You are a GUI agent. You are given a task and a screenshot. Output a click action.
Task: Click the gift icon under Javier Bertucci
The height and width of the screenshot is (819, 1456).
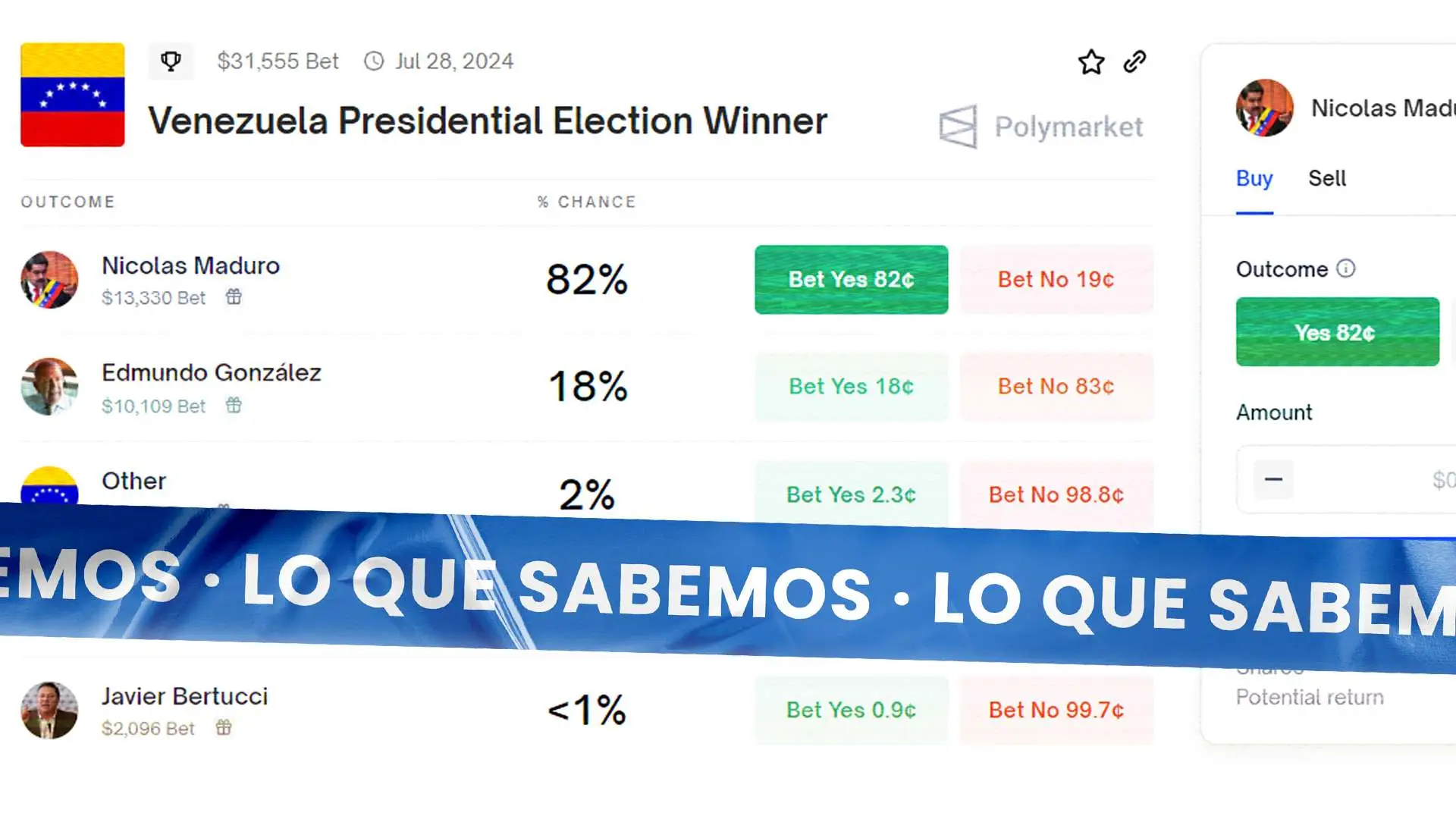224,728
